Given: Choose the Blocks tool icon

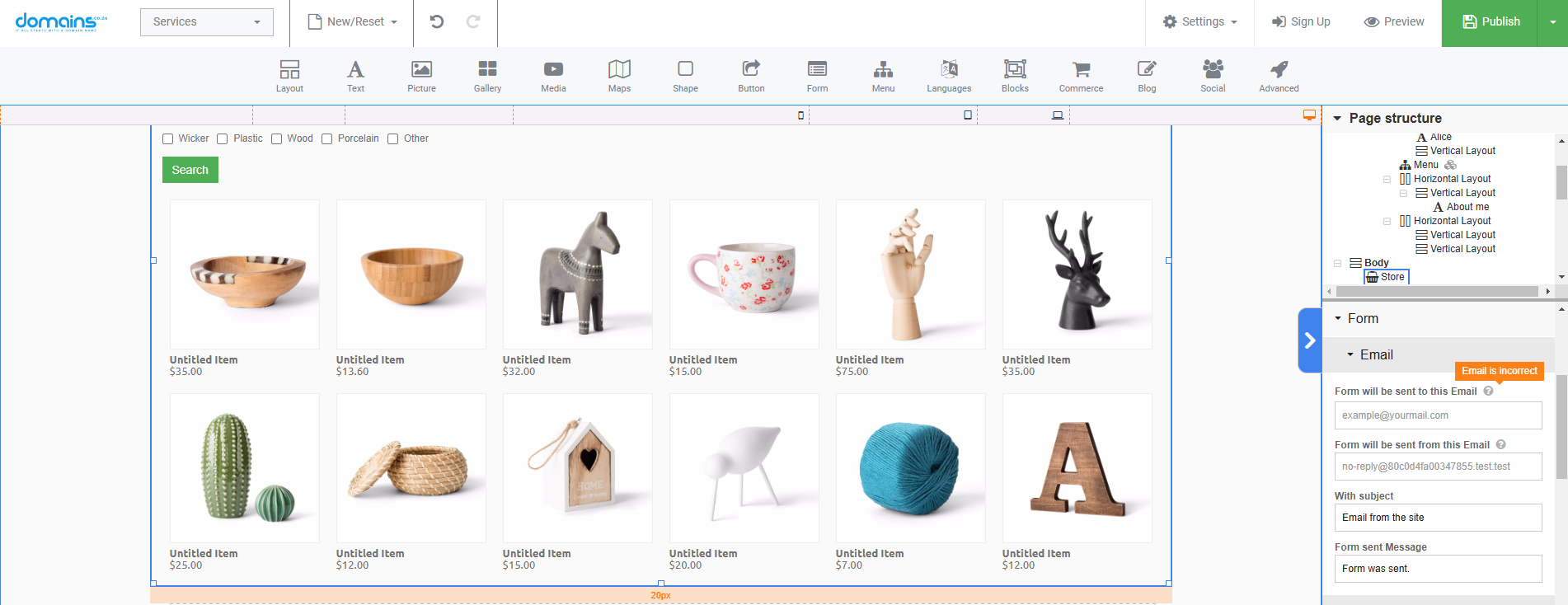Looking at the screenshot, I should [x=1015, y=76].
